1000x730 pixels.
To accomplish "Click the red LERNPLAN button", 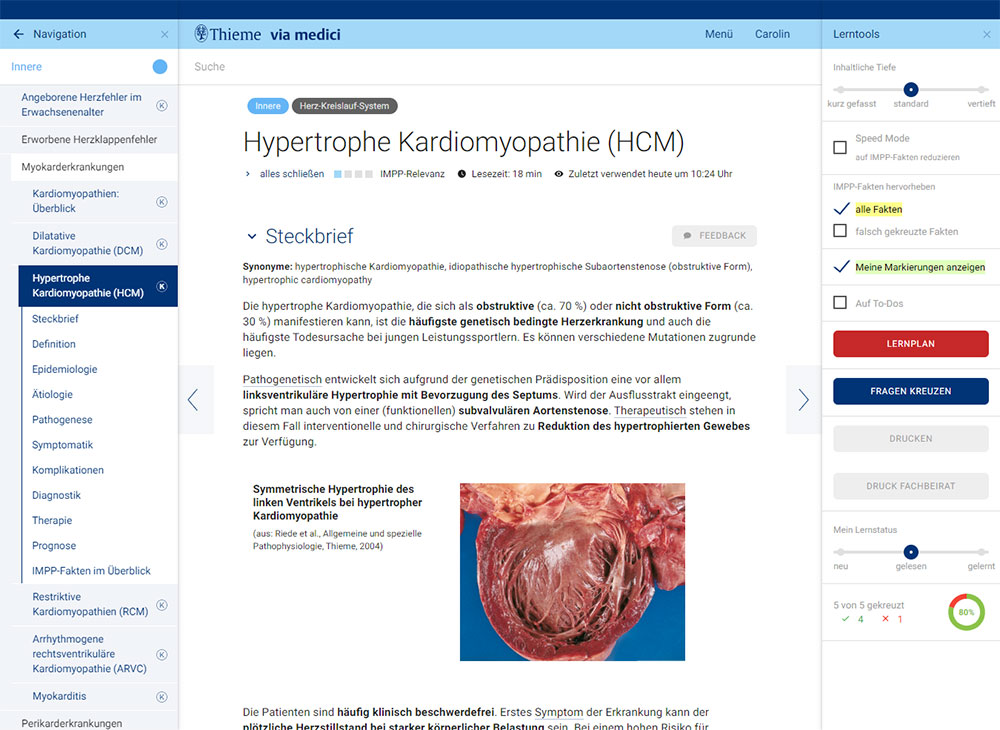I will click(911, 344).
